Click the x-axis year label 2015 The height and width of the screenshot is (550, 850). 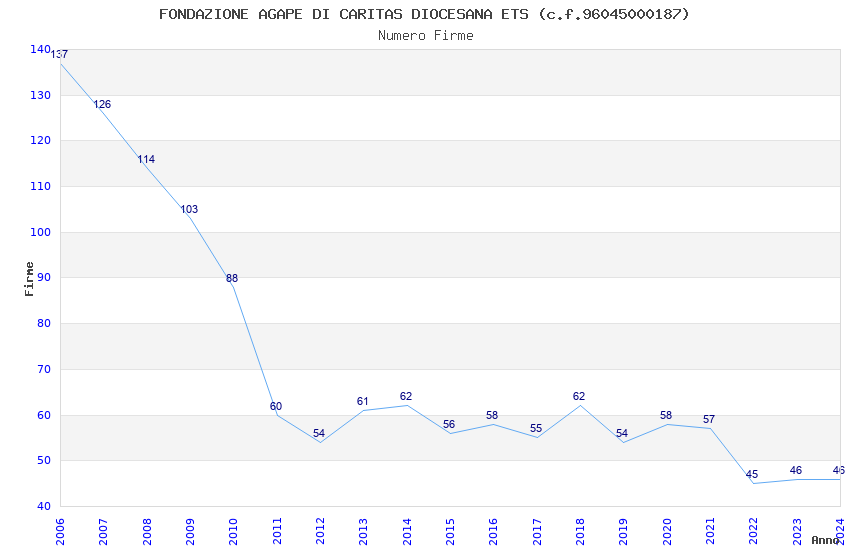tap(450, 532)
